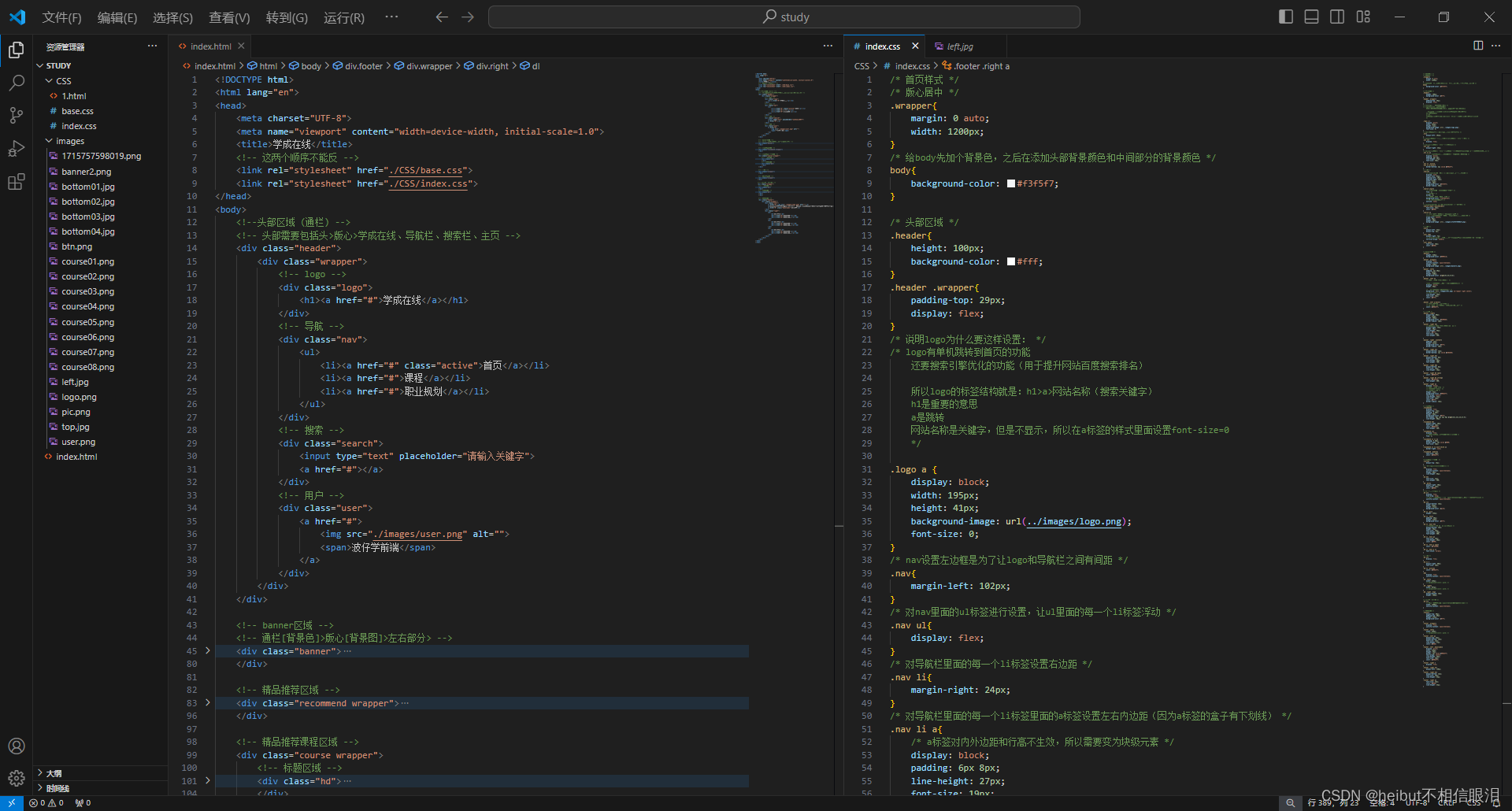Switch to the index.html tab
The image size is (1512, 811).
(210, 46)
